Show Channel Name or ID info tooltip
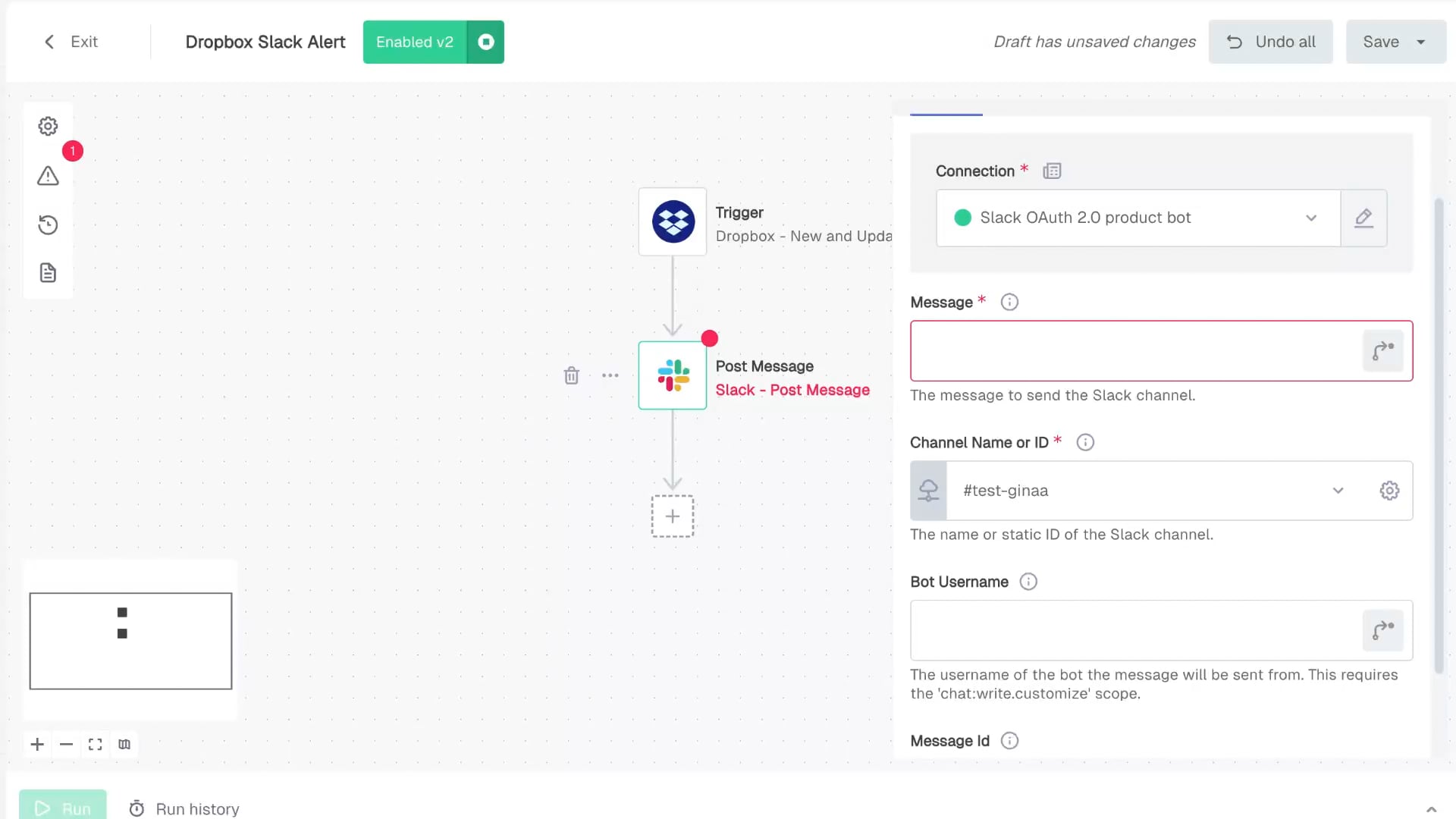Screen dimensions: 1456x819 pyautogui.click(x=1085, y=443)
